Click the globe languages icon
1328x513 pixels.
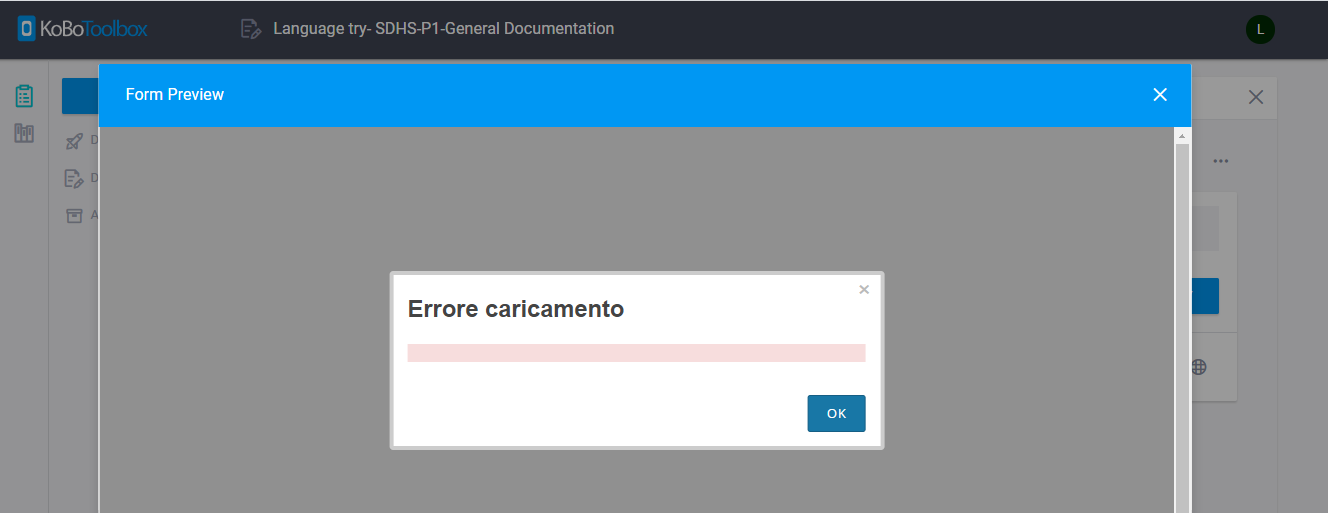point(1199,367)
